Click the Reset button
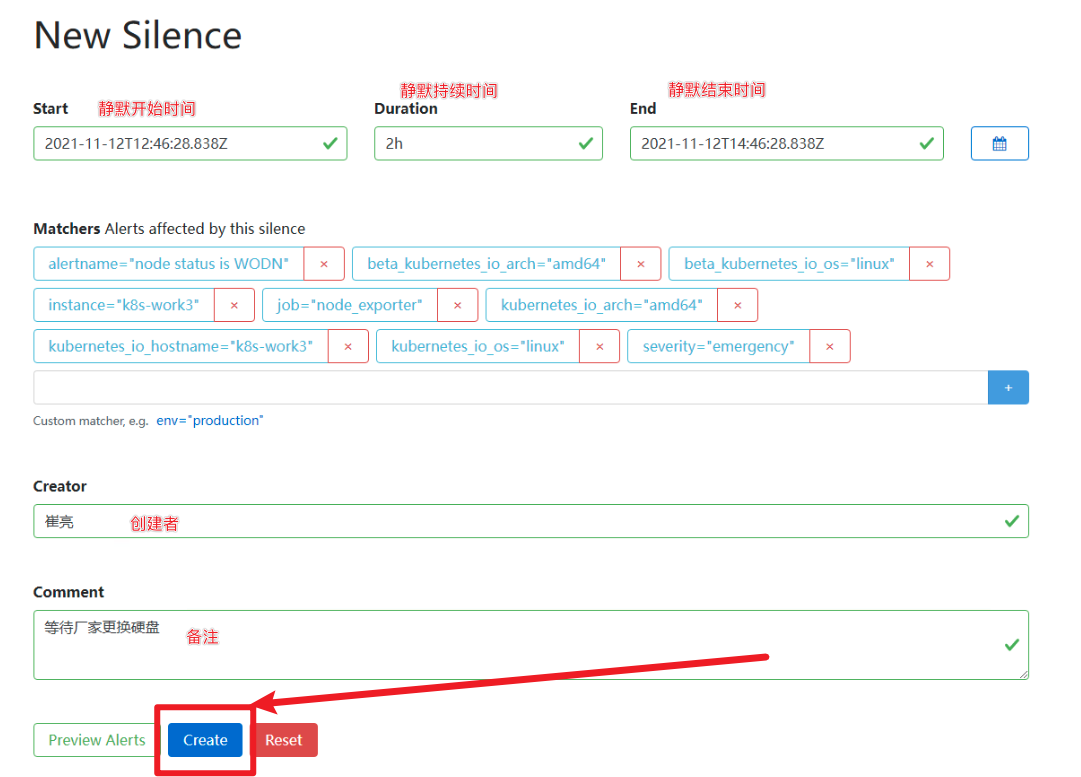The width and height of the screenshot is (1081, 777). 283,740
